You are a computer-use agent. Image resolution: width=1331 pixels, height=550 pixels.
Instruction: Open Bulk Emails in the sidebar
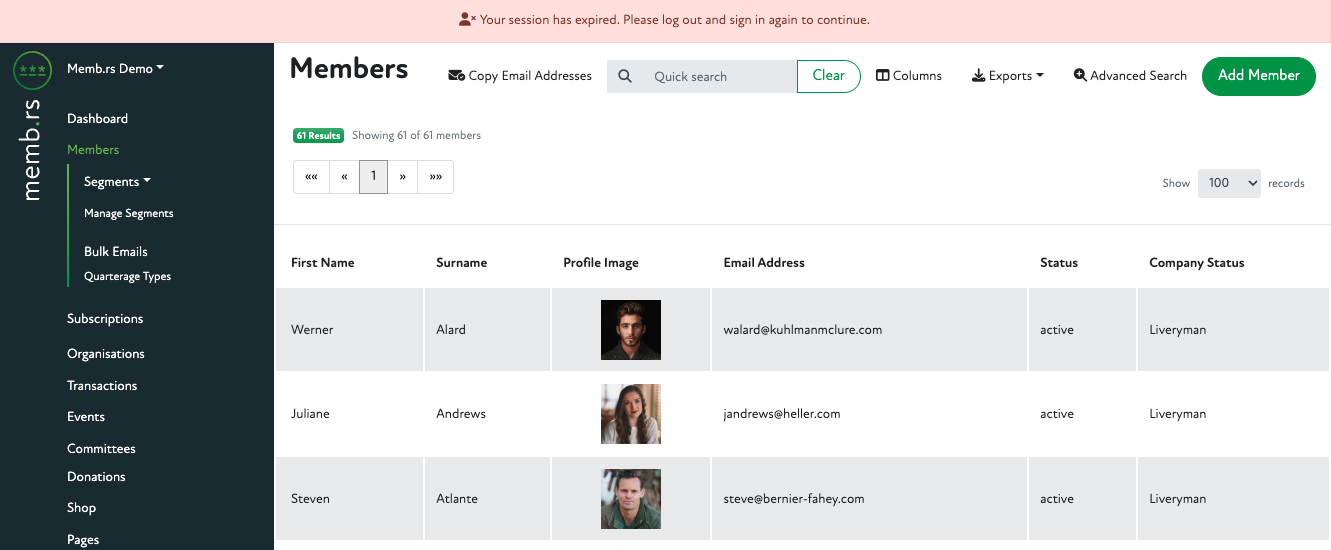click(115, 252)
